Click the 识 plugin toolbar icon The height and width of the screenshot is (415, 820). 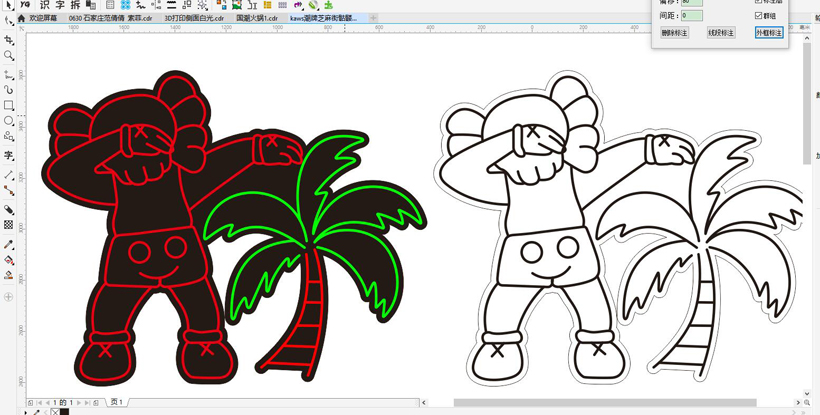click(x=44, y=5)
